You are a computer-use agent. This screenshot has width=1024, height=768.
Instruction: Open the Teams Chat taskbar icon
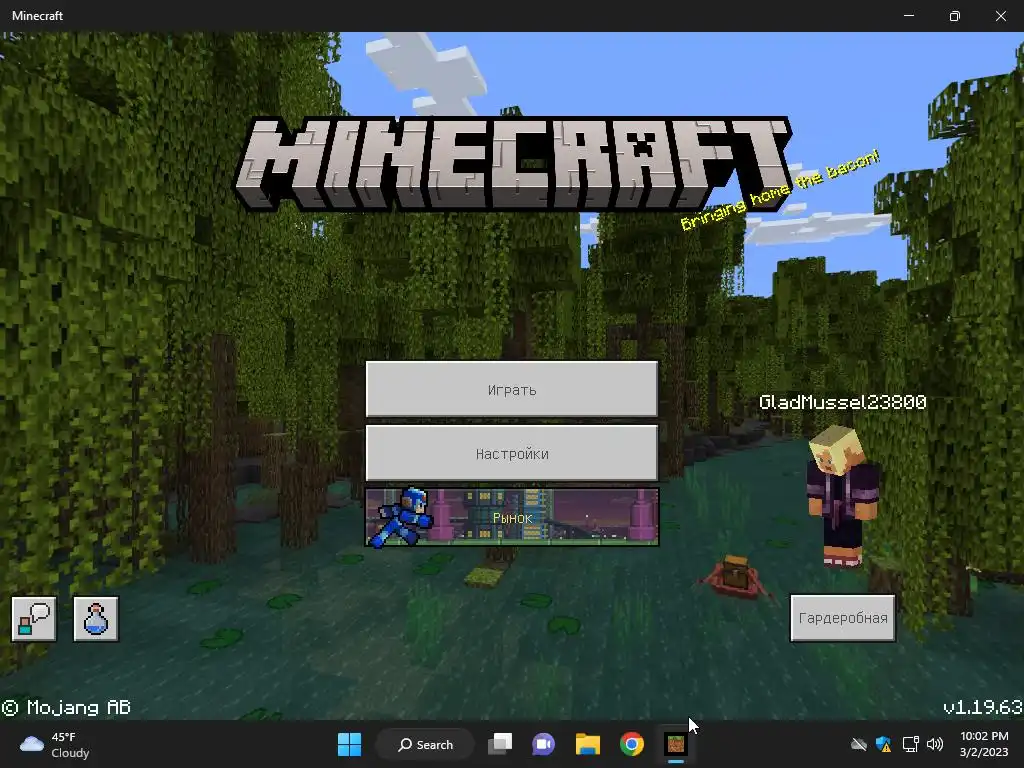coord(543,744)
